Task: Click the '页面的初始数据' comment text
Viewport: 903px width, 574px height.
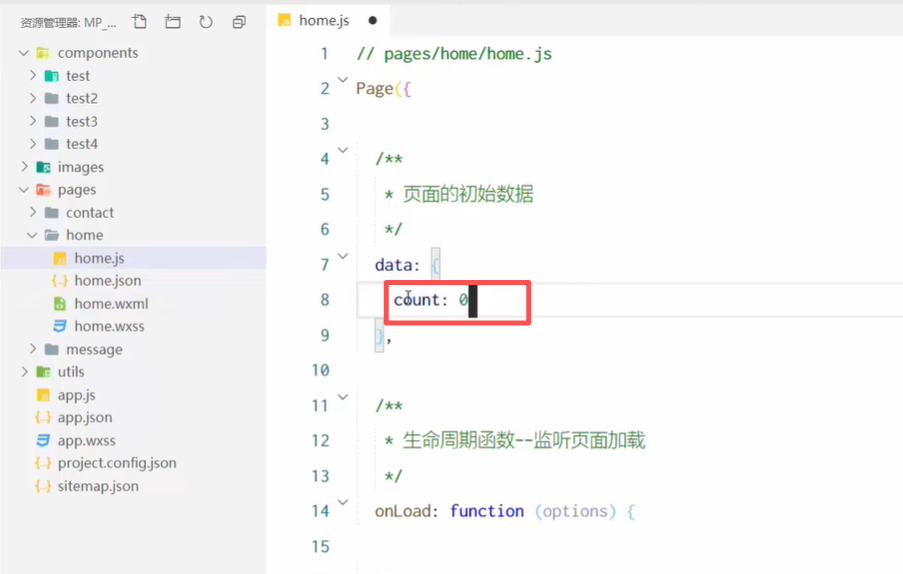Action: pyautogui.click(x=468, y=194)
